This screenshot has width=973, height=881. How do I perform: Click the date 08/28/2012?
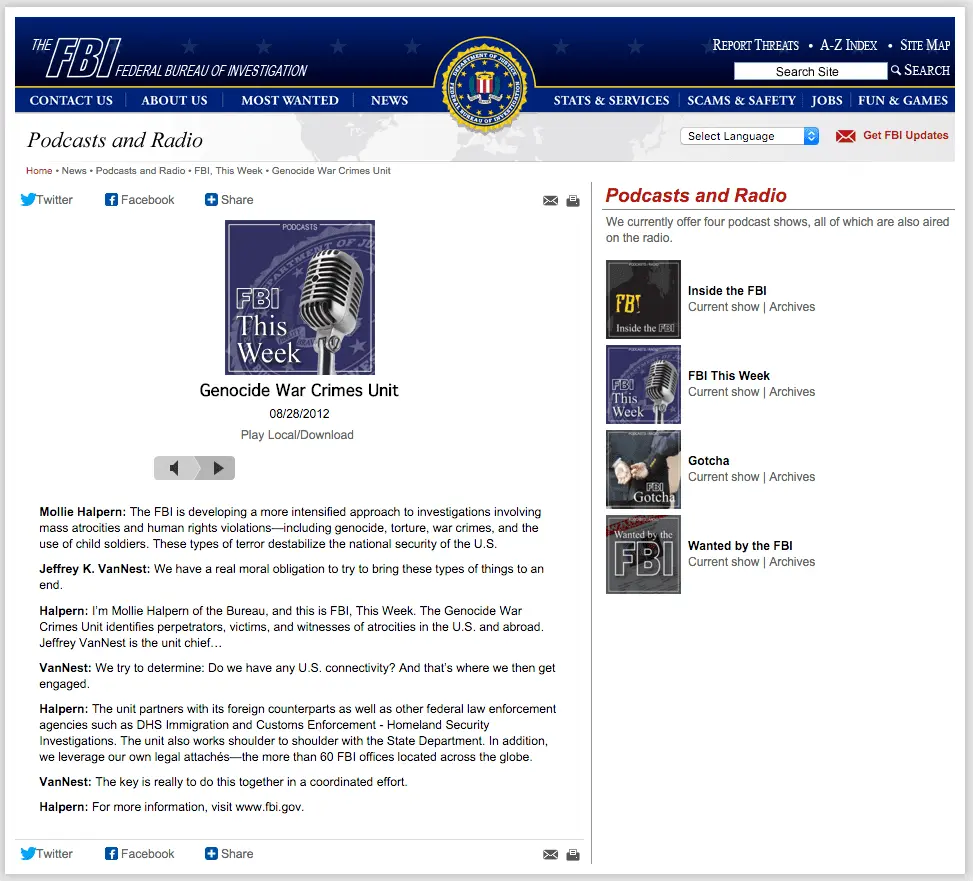tap(299, 414)
